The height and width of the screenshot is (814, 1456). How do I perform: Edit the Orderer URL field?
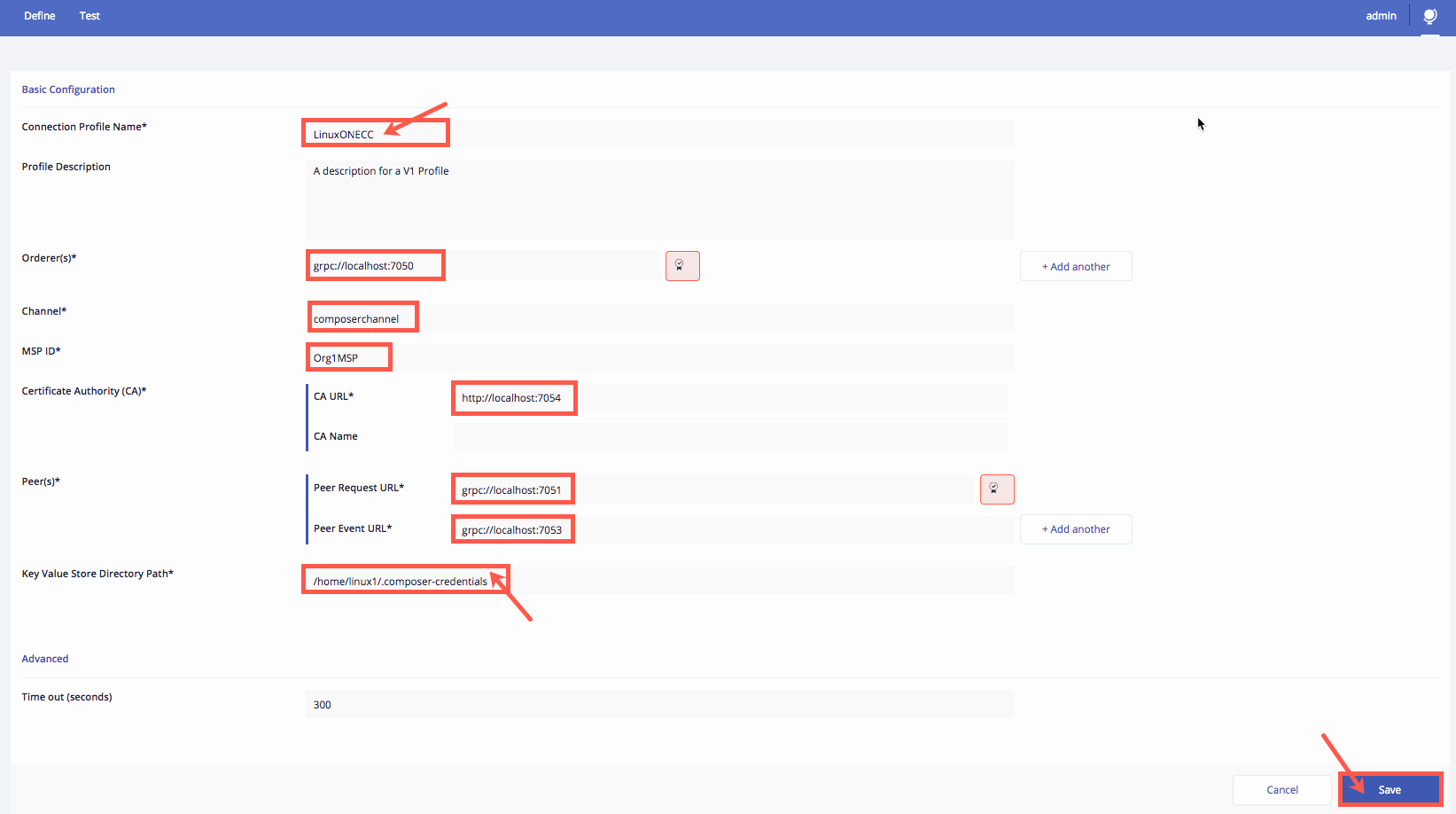pos(483,265)
